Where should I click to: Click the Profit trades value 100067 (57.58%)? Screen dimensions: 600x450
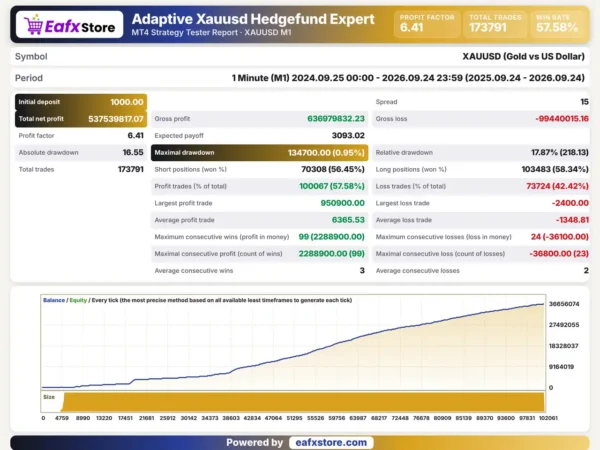click(x=332, y=186)
